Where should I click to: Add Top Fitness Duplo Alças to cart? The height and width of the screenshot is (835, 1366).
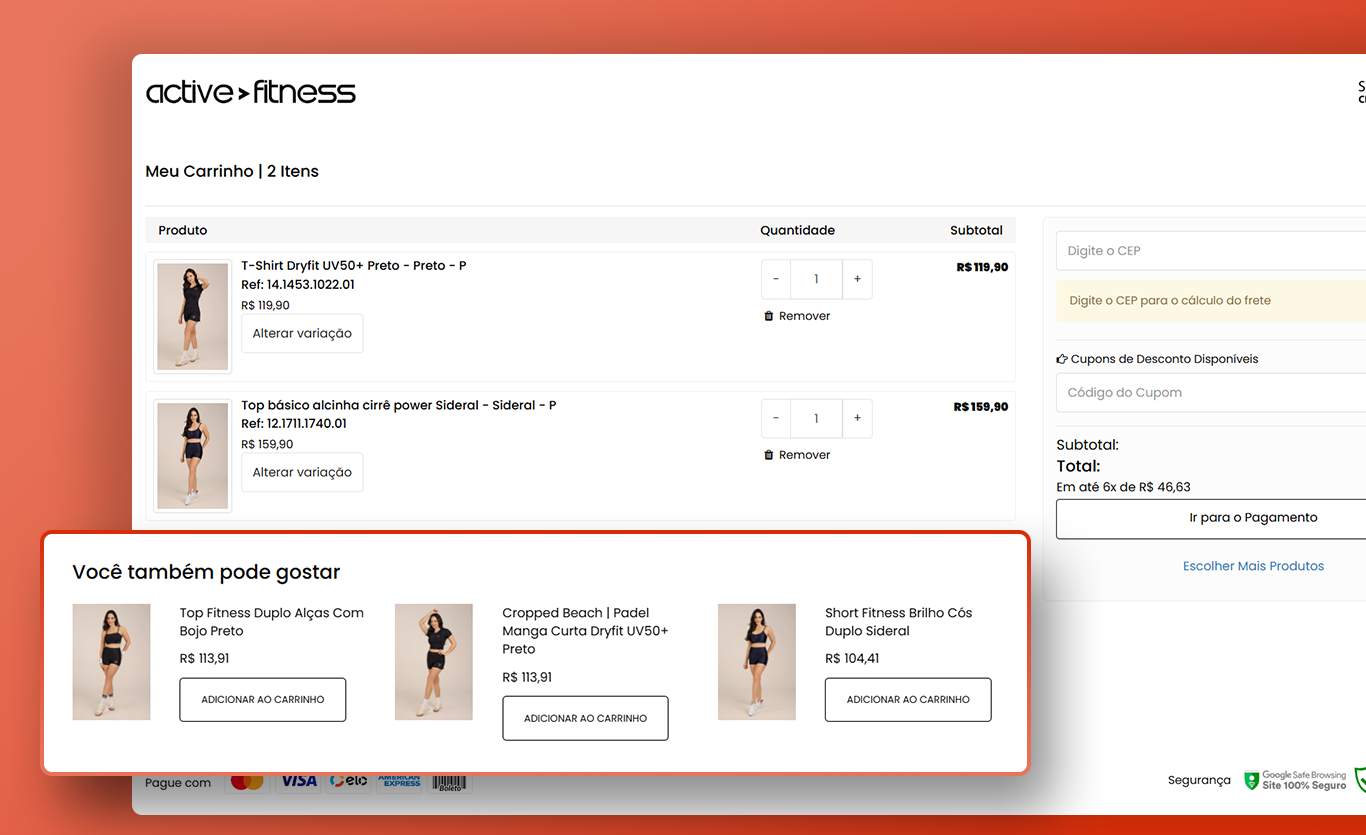click(x=263, y=700)
